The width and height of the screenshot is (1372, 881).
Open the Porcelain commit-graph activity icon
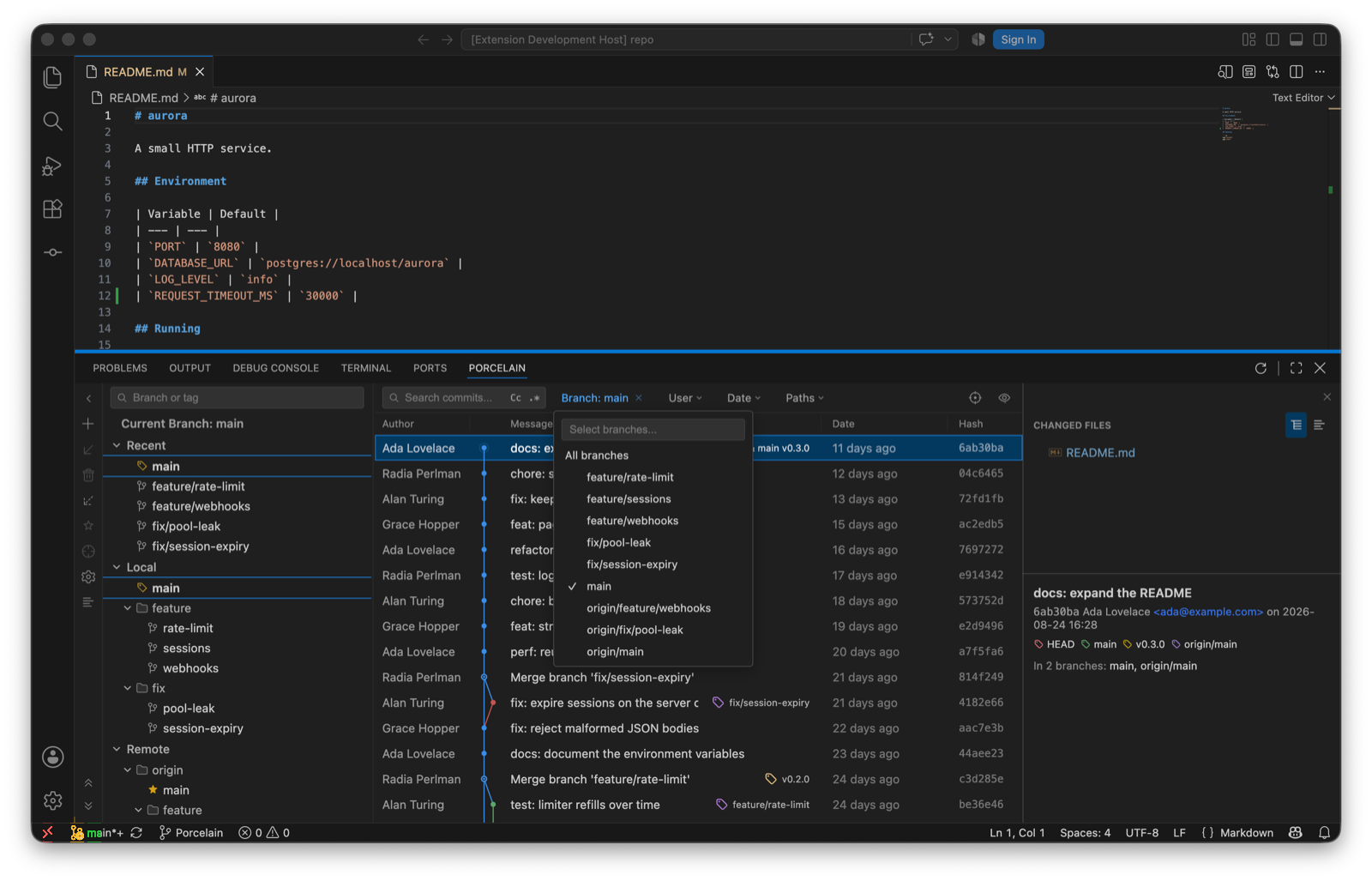pyautogui.click(x=52, y=252)
